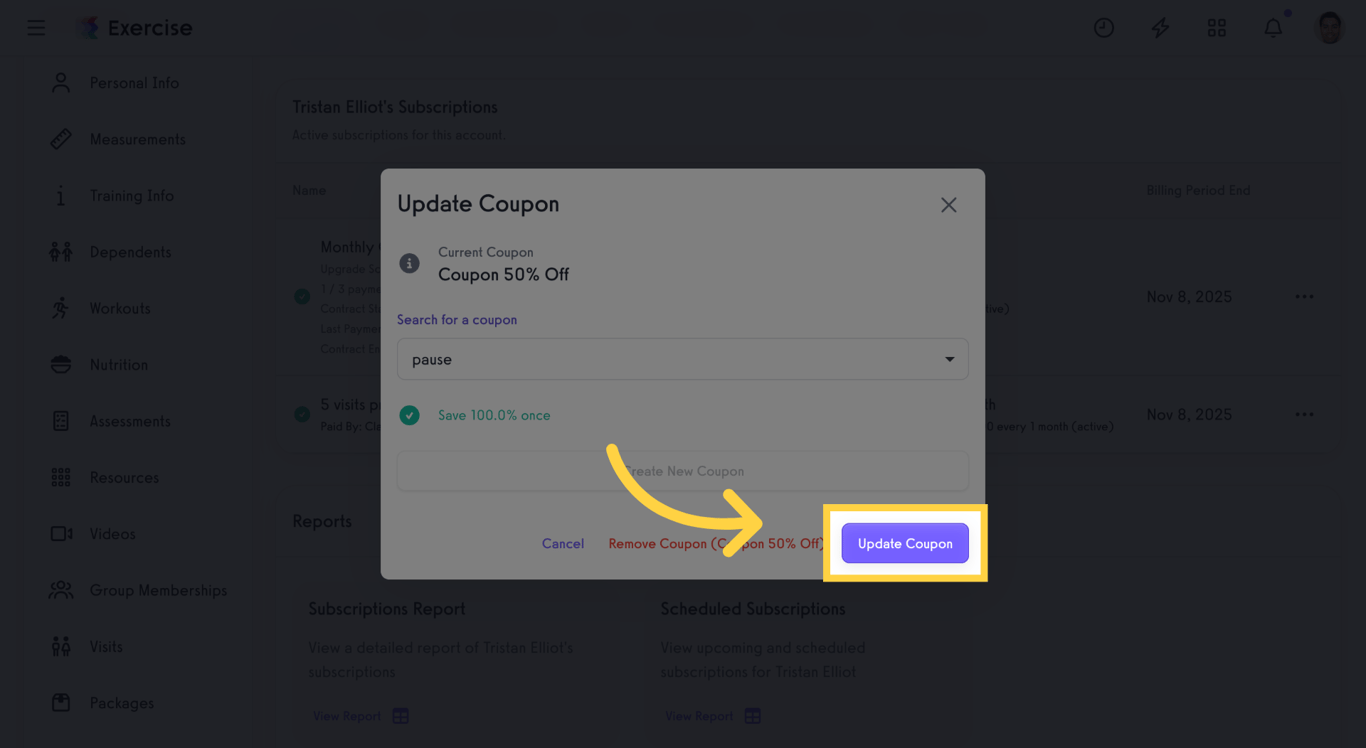Click the quick actions lightning bolt icon
The height and width of the screenshot is (748, 1366).
point(1160,27)
